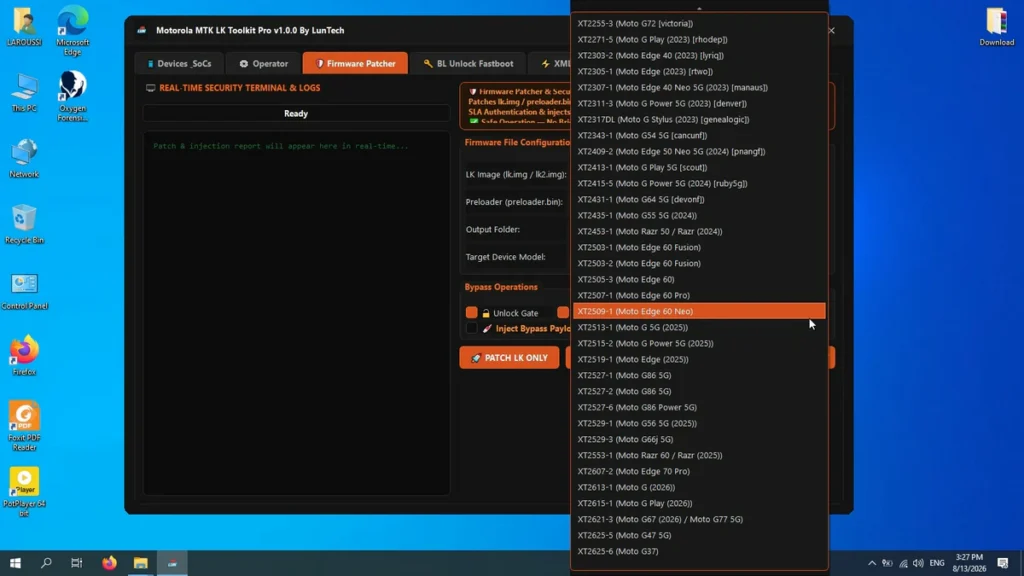The height and width of the screenshot is (576, 1024).
Task: Select XT2553-1 (Moto Razr 60 / Razr (2025))
Action: (699, 455)
